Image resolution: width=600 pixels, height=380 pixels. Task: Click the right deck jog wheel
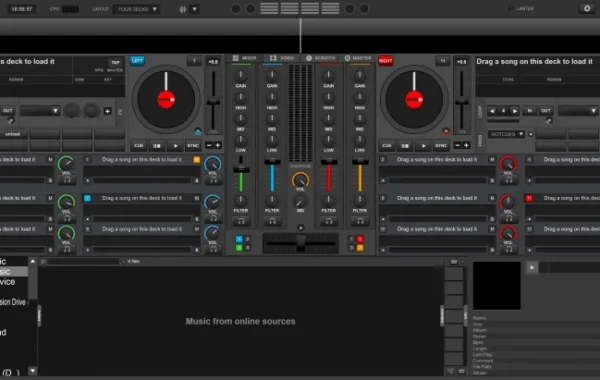click(x=414, y=99)
